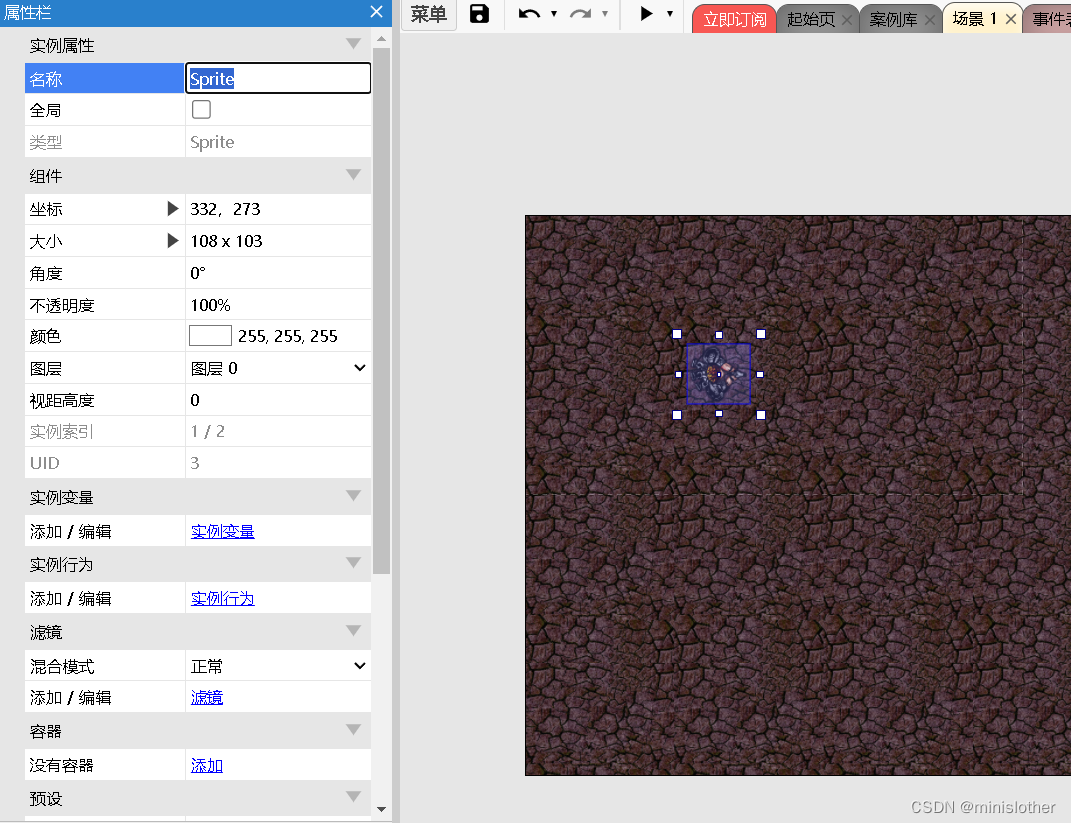This screenshot has height=823, width=1071.
Task: Collapse the 实例变量 section
Action: 353,495
